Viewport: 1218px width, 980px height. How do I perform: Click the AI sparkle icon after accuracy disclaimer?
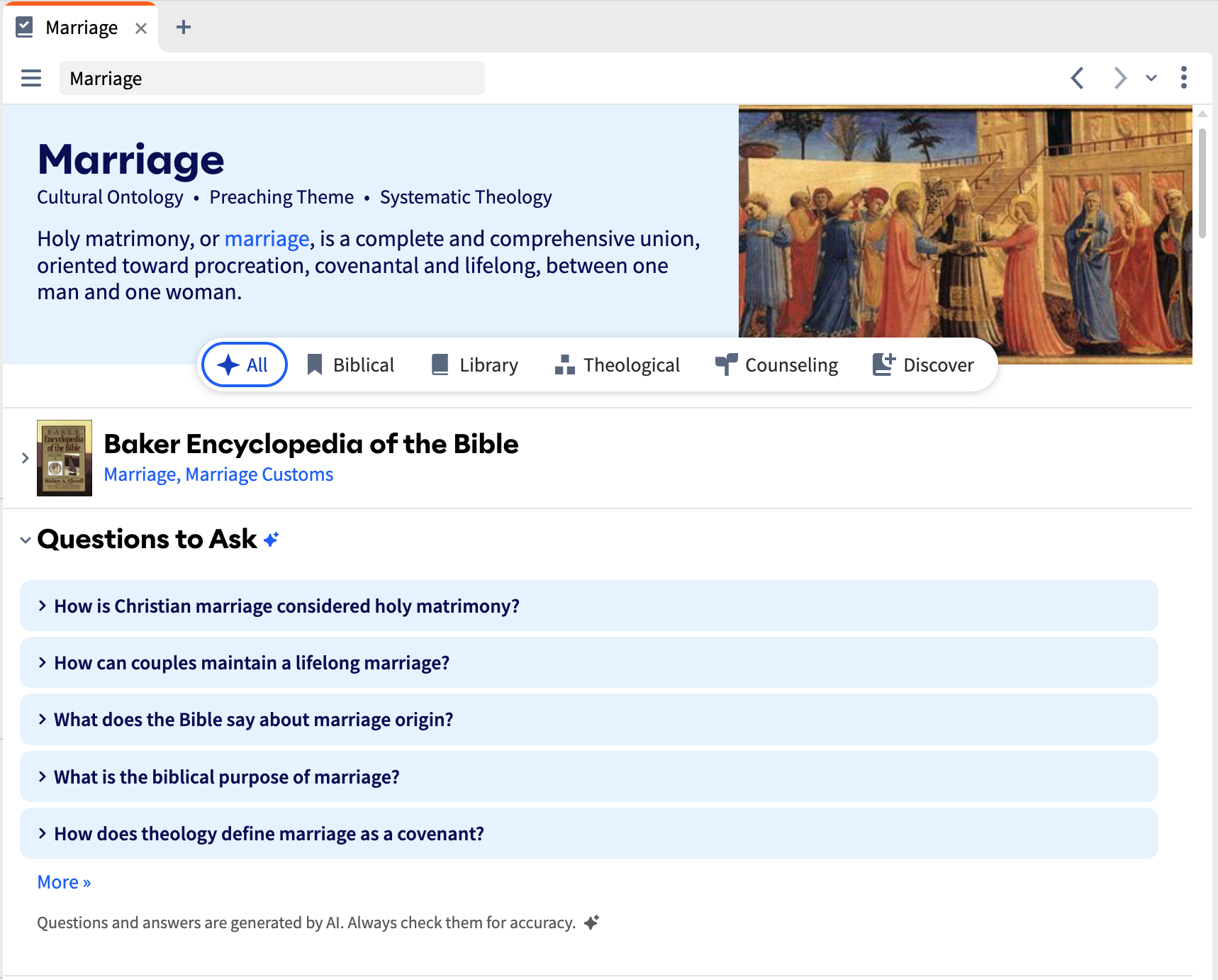pyautogui.click(x=592, y=923)
